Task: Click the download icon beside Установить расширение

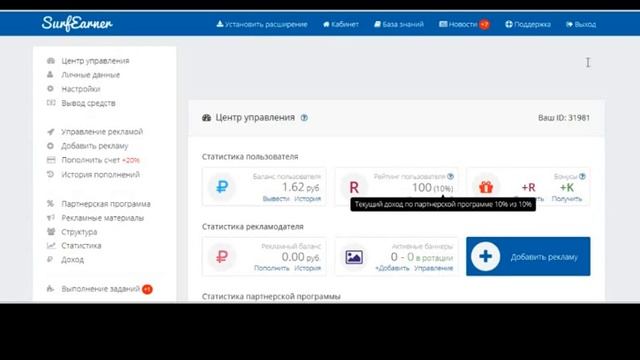Action: (x=220, y=24)
